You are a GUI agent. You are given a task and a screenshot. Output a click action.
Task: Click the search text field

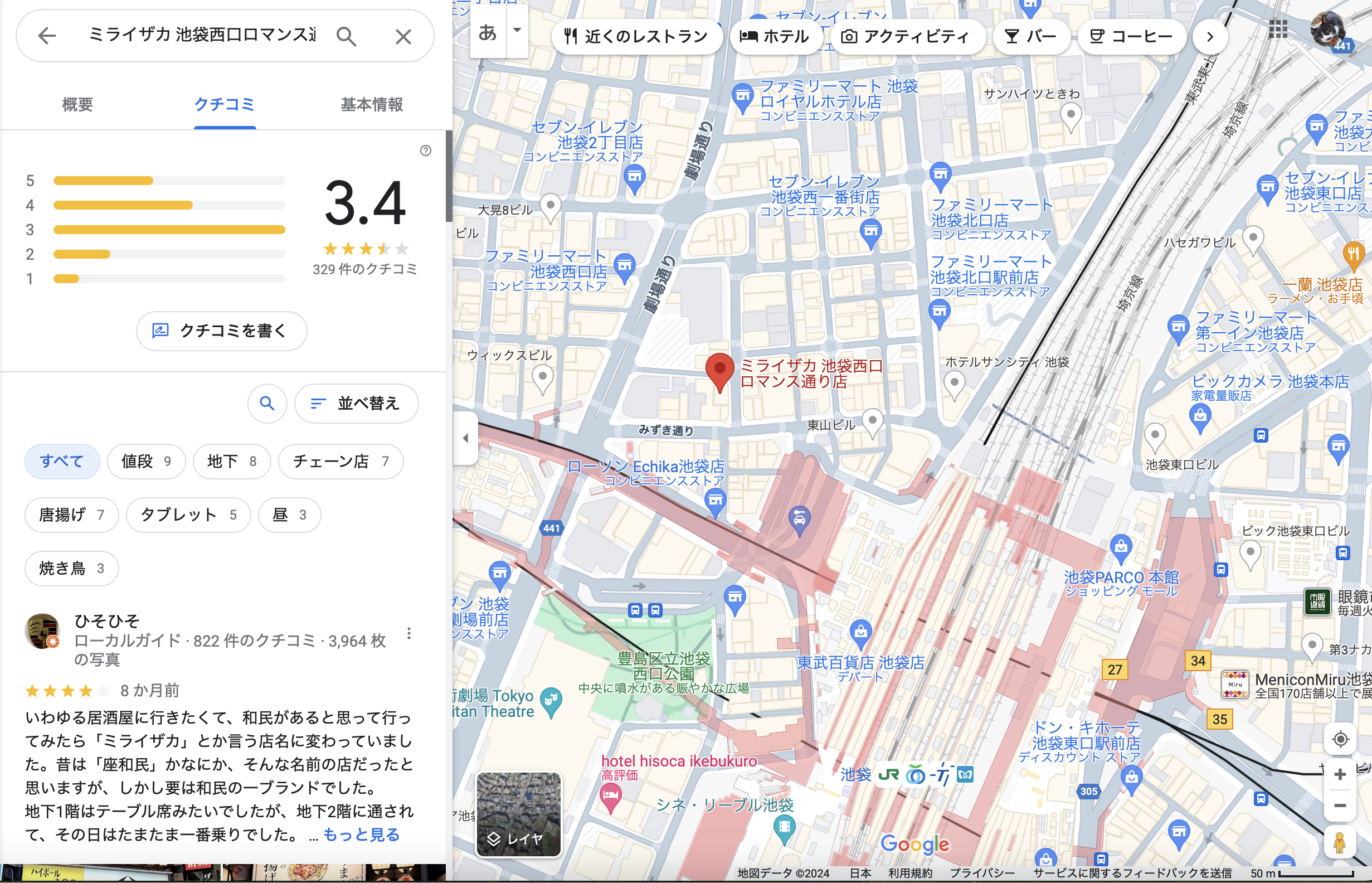click(202, 36)
